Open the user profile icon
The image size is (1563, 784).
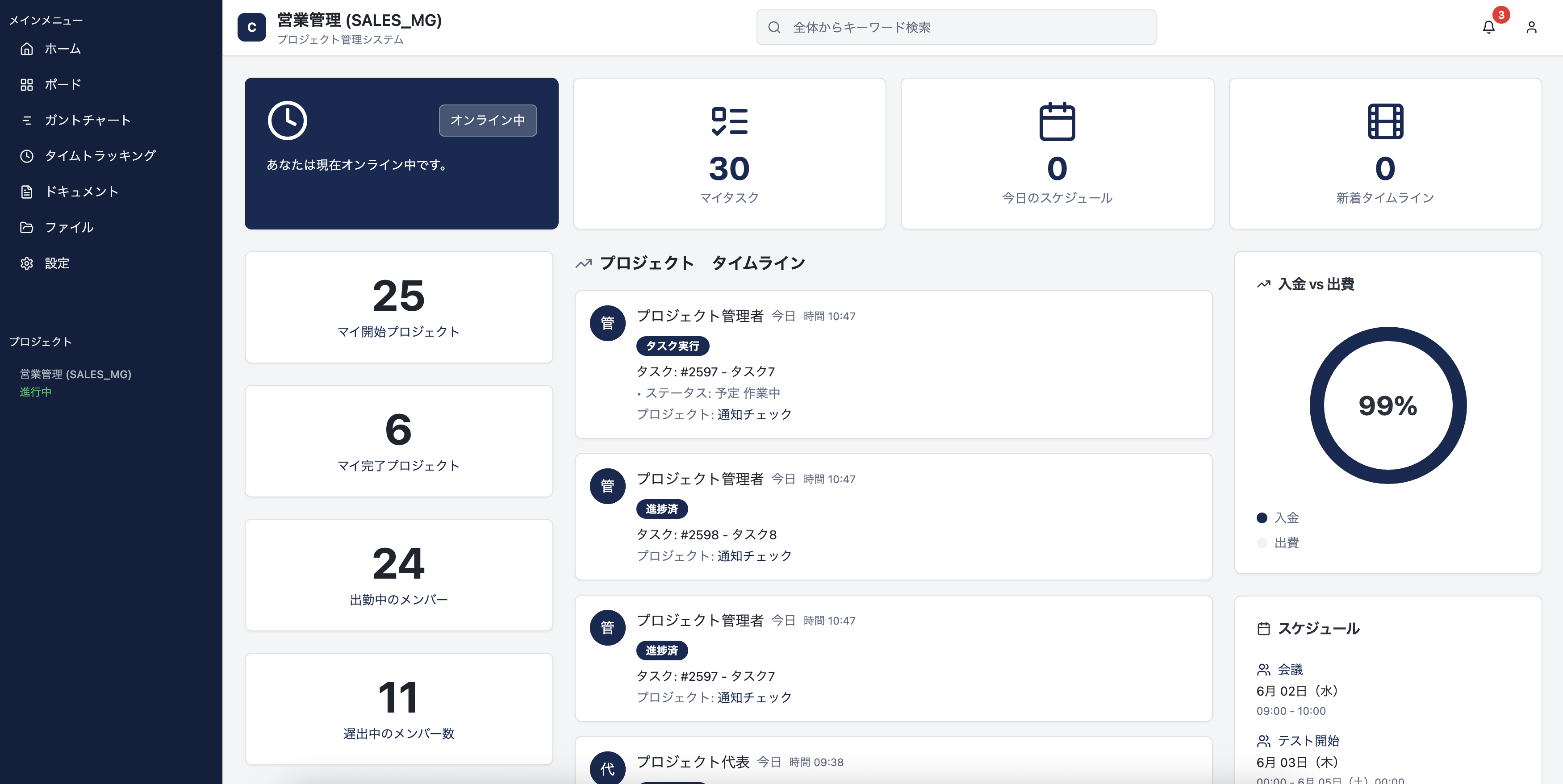[x=1531, y=27]
